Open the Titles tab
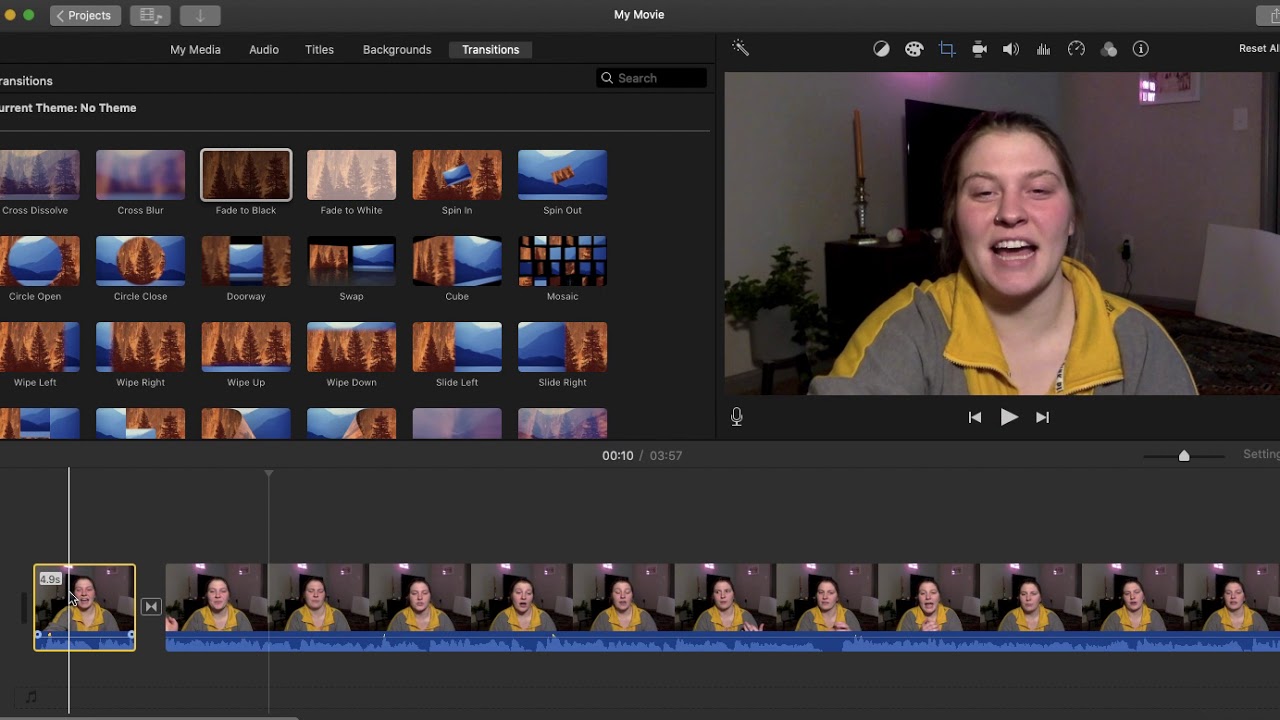Viewport: 1280px width, 720px height. point(319,49)
